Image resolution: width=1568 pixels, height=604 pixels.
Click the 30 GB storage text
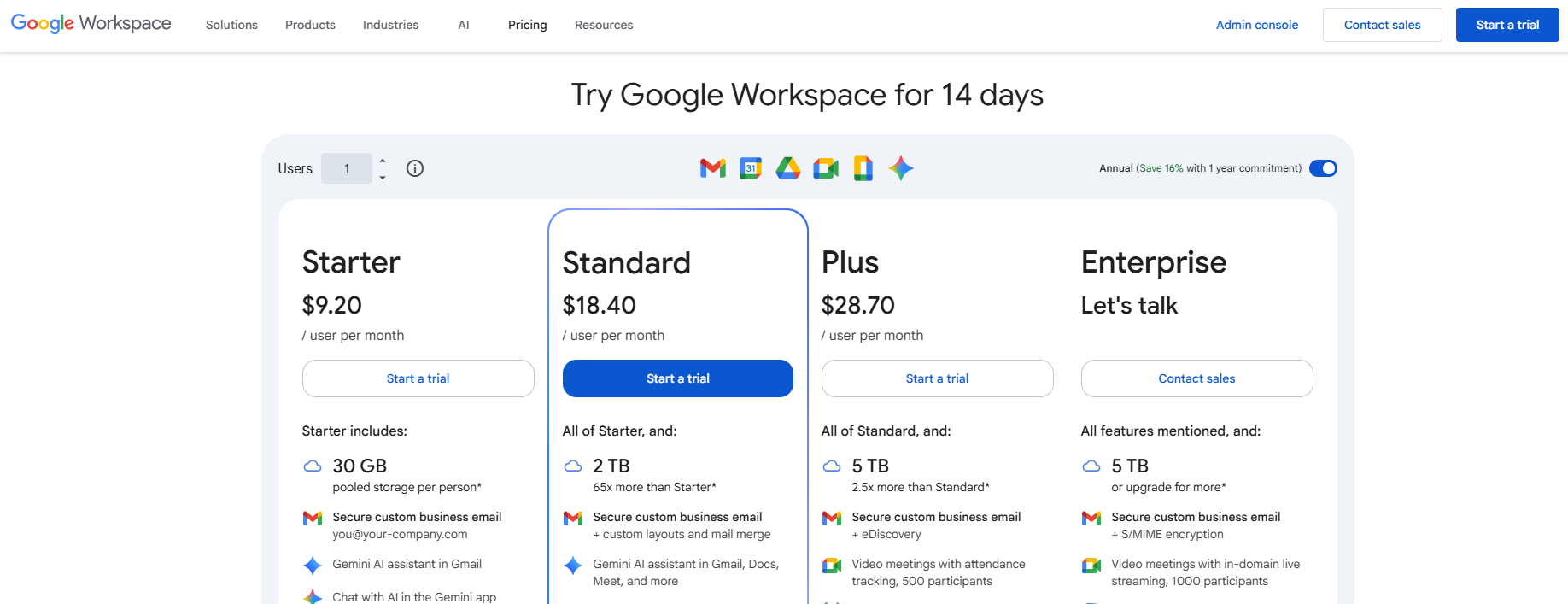[360, 466]
